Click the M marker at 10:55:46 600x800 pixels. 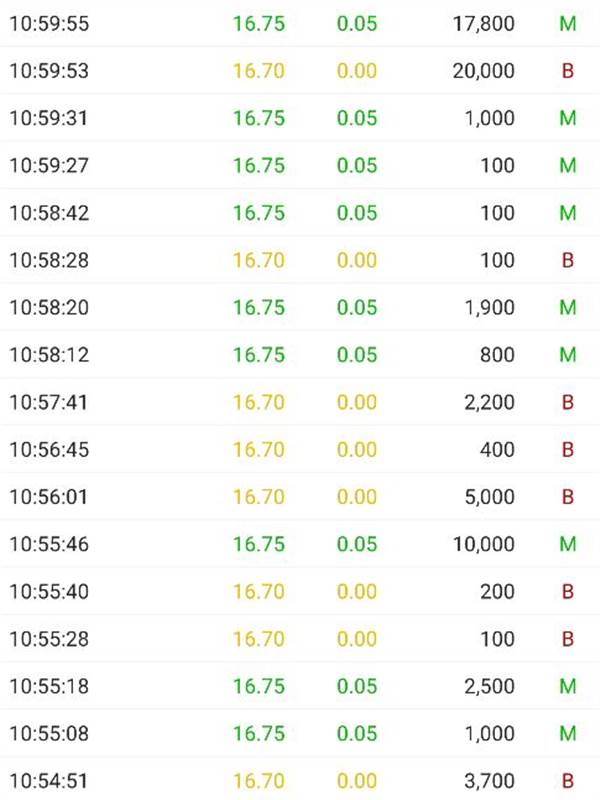tap(567, 544)
